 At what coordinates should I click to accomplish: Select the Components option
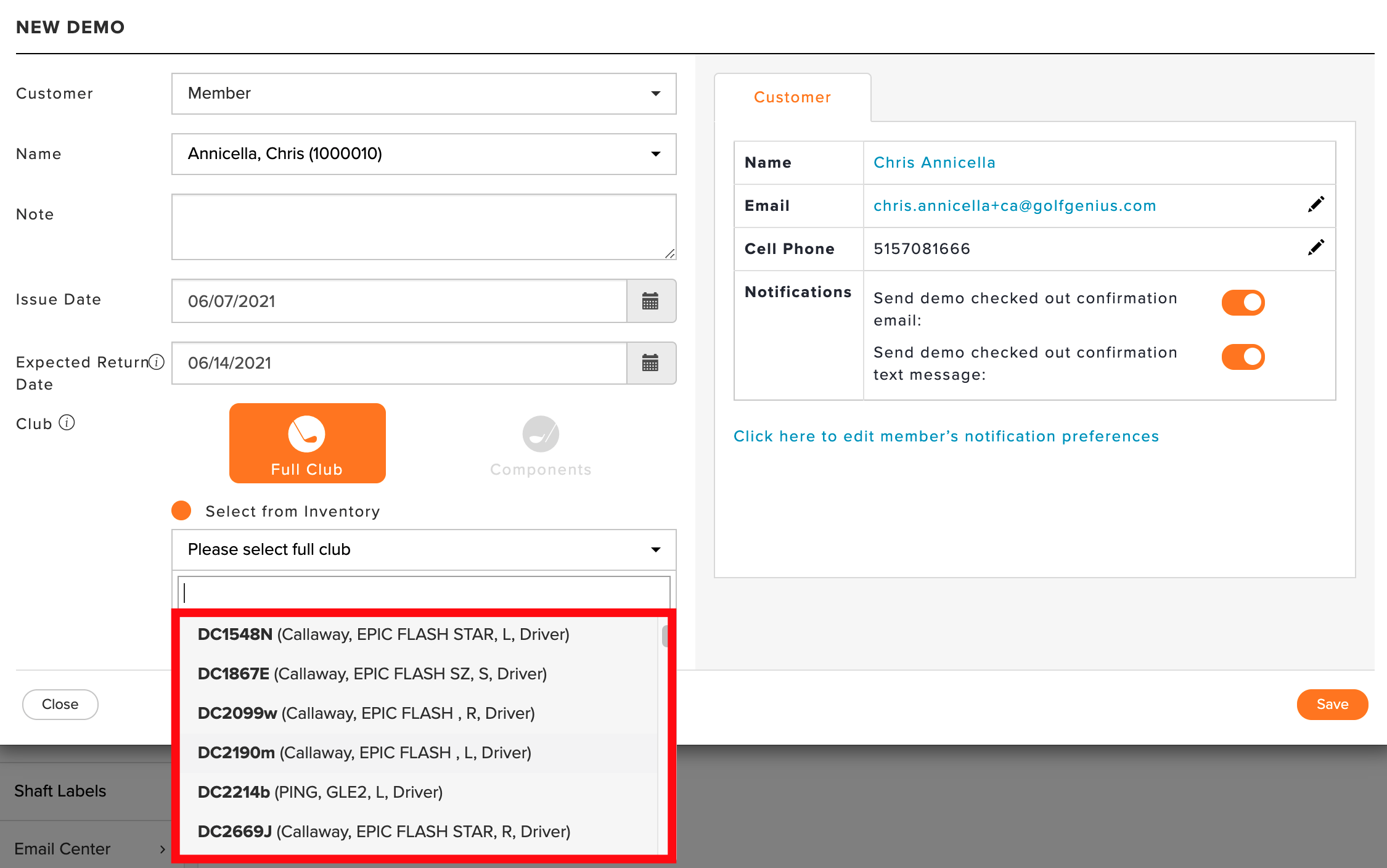tap(541, 446)
